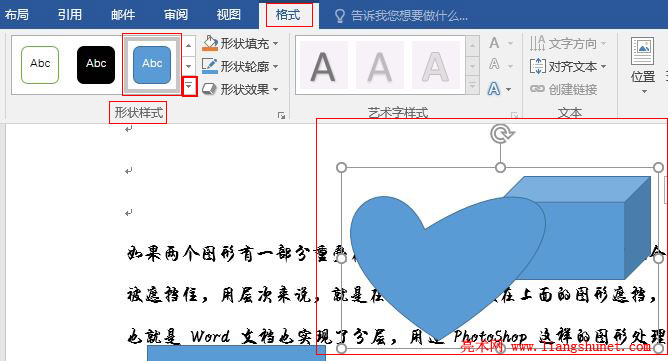Click the Shape Outline (形状轮廓) pen icon
This screenshot has height=361, width=668.
point(210,66)
